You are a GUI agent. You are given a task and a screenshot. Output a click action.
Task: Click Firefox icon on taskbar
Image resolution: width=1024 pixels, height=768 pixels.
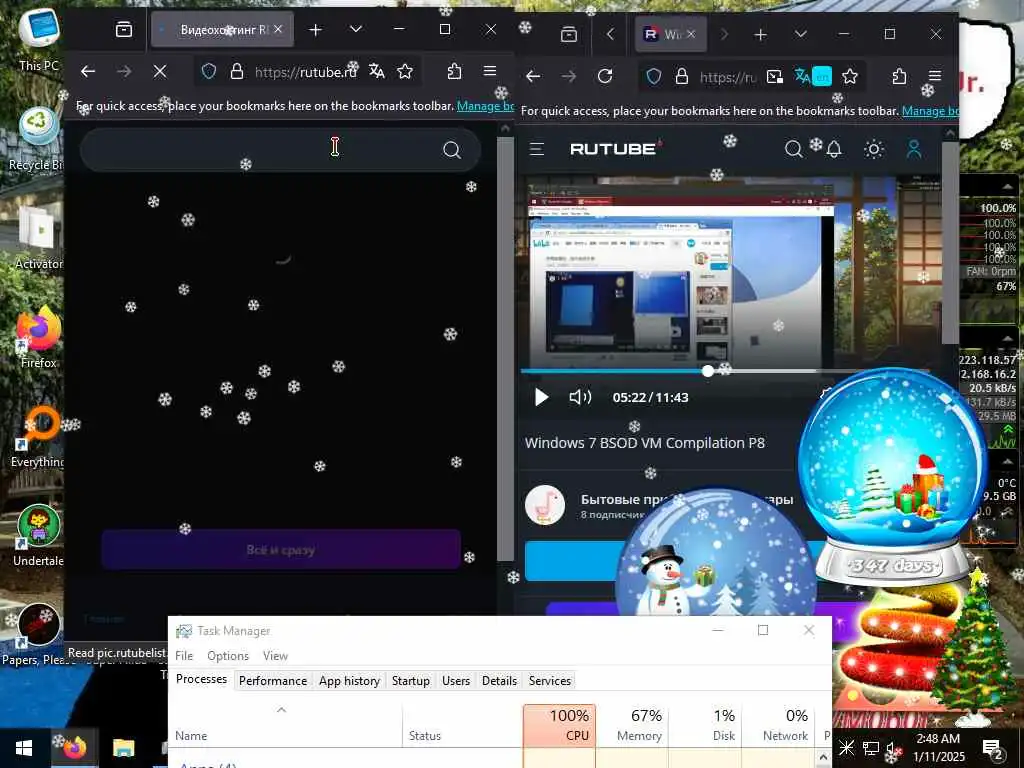tap(74, 748)
